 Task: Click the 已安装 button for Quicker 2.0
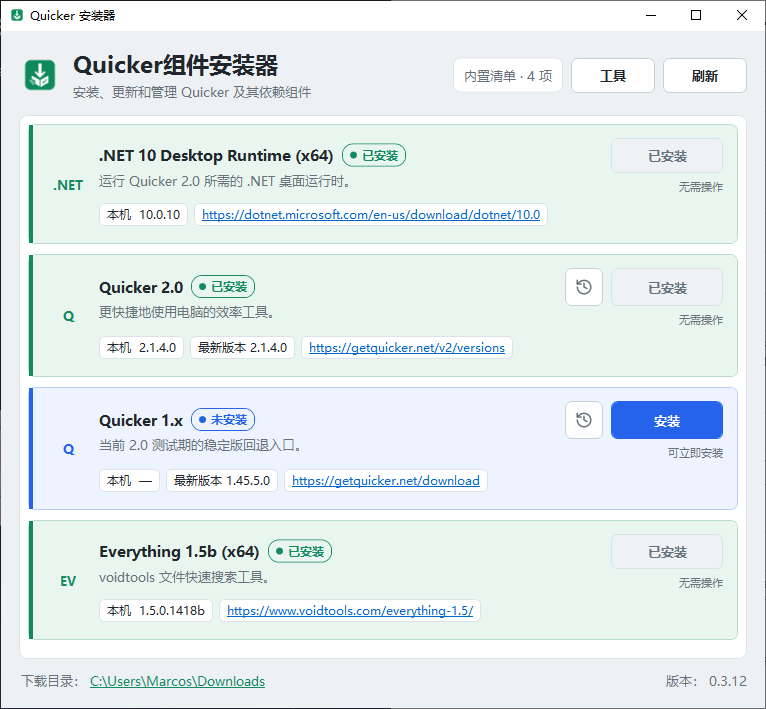click(x=667, y=287)
